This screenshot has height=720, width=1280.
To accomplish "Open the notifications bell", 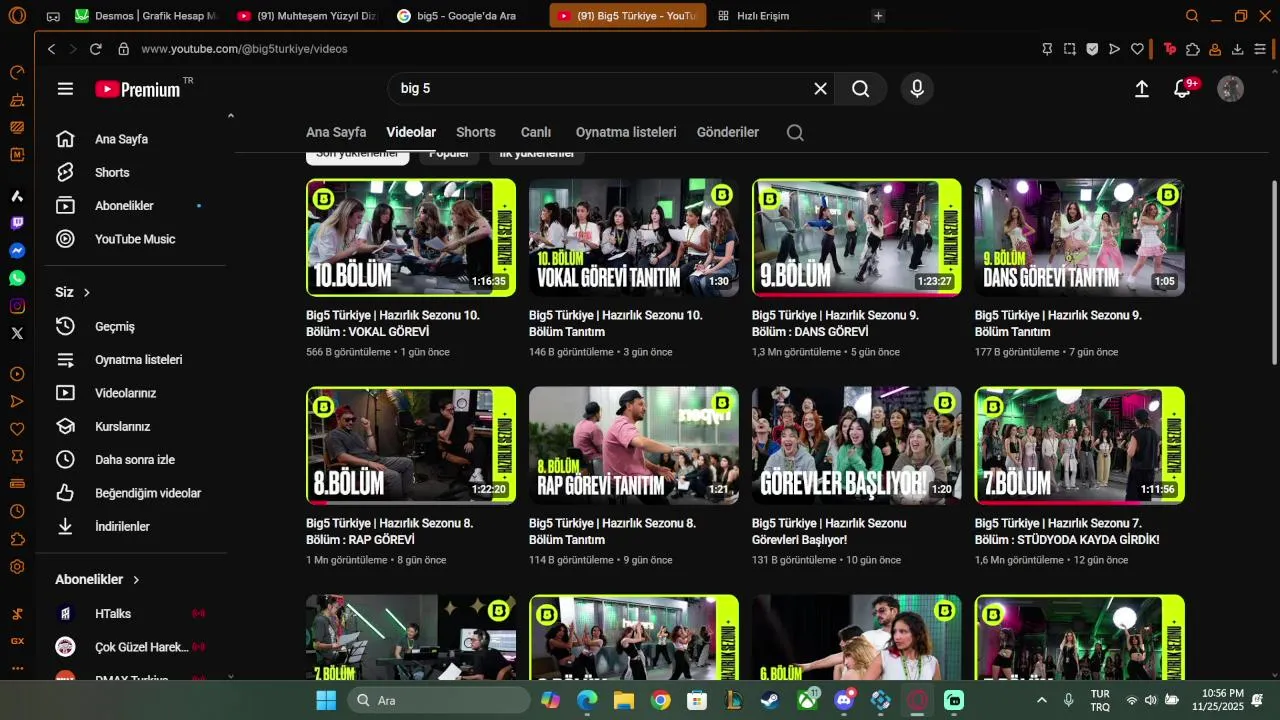I will pyautogui.click(x=1182, y=89).
